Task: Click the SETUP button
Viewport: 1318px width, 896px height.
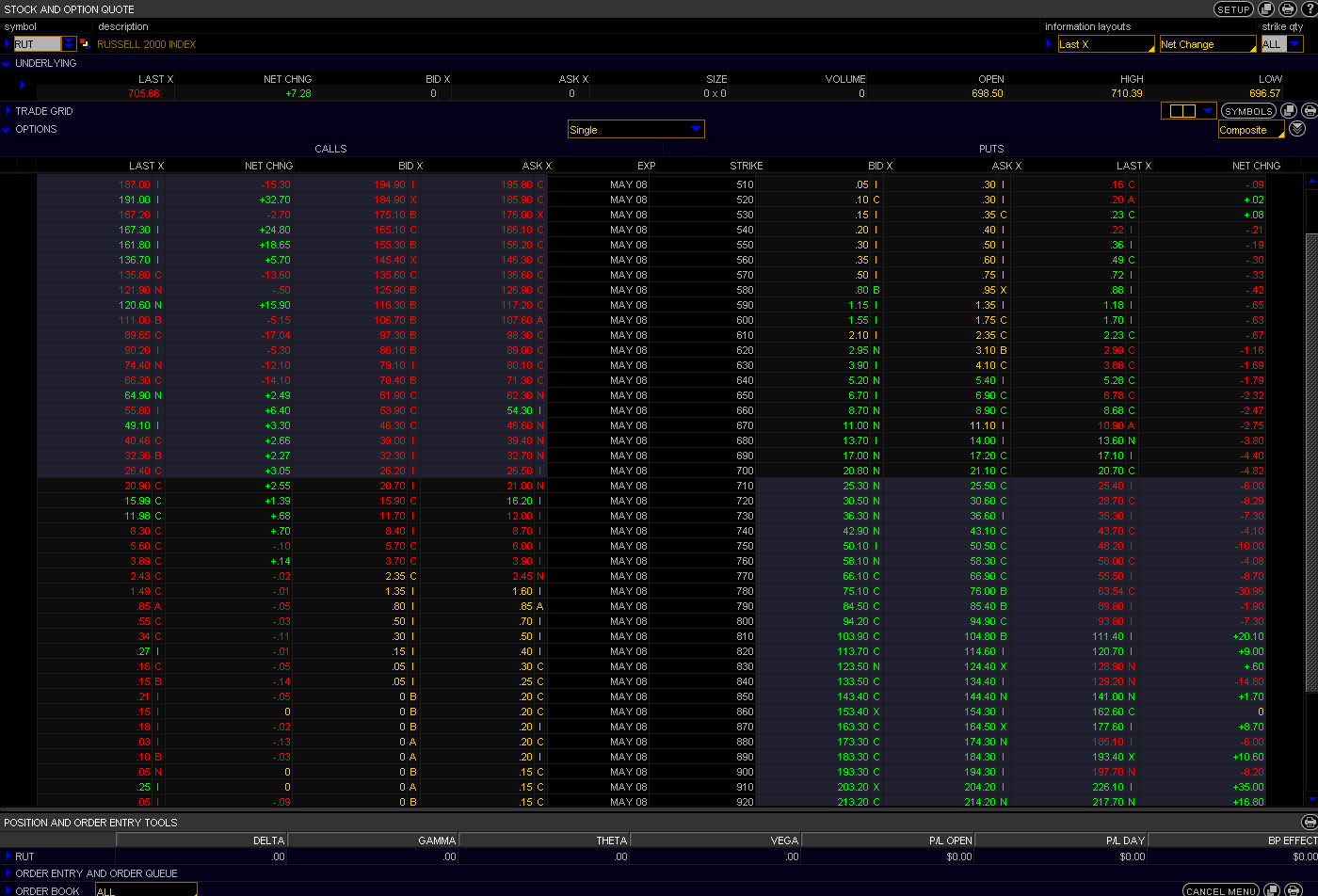Action: pyautogui.click(x=1233, y=9)
